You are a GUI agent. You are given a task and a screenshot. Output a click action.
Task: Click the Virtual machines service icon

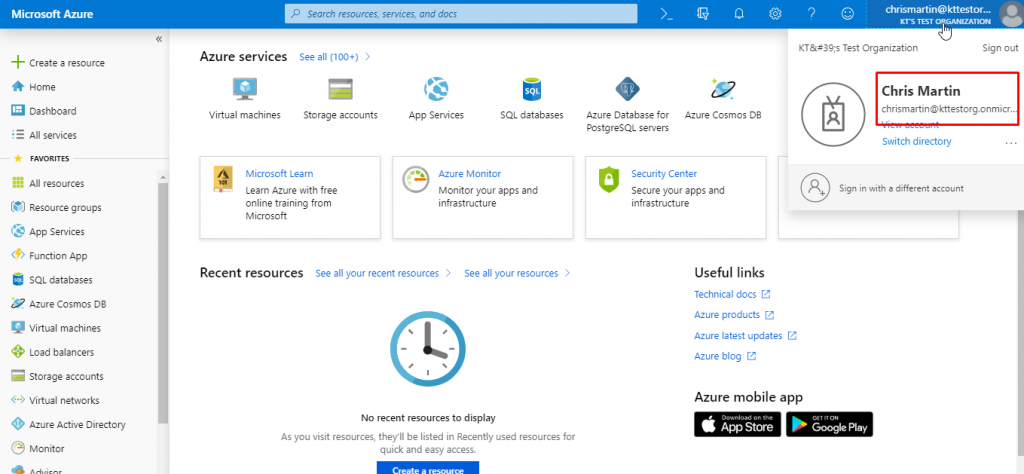[245, 88]
